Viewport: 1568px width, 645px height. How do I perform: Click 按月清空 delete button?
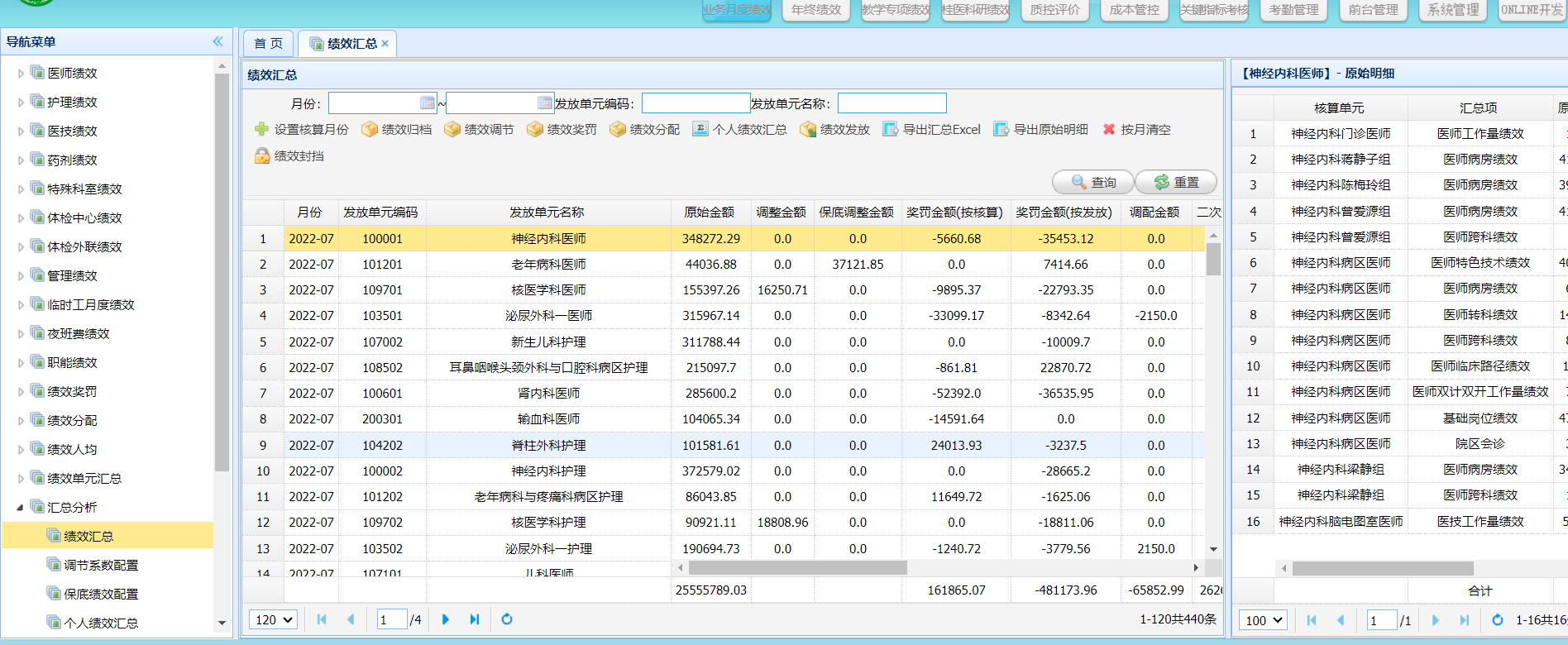click(1136, 130)
